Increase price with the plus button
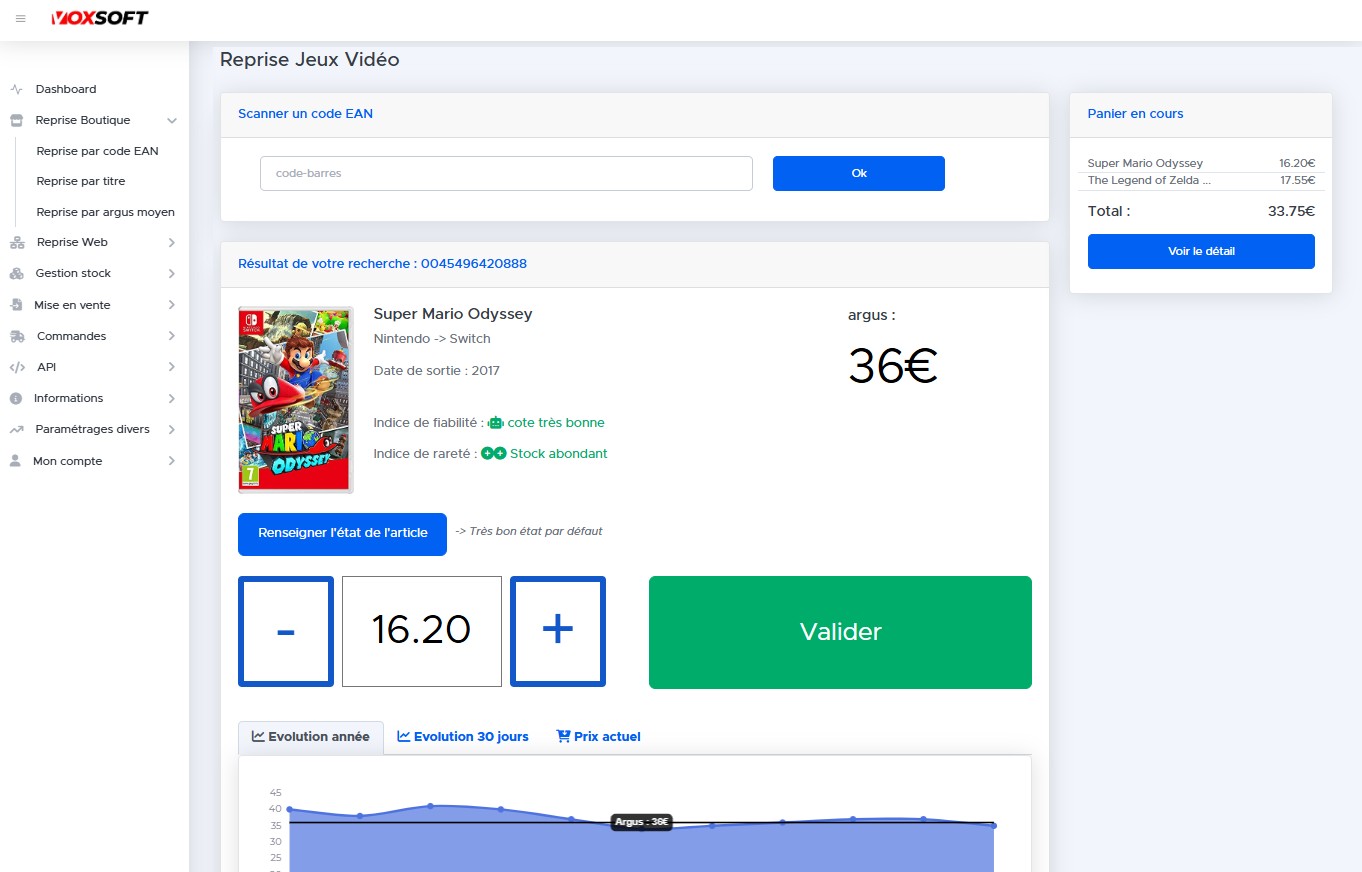This screenshot has width=1362, height=872. (x=557, y=631)
